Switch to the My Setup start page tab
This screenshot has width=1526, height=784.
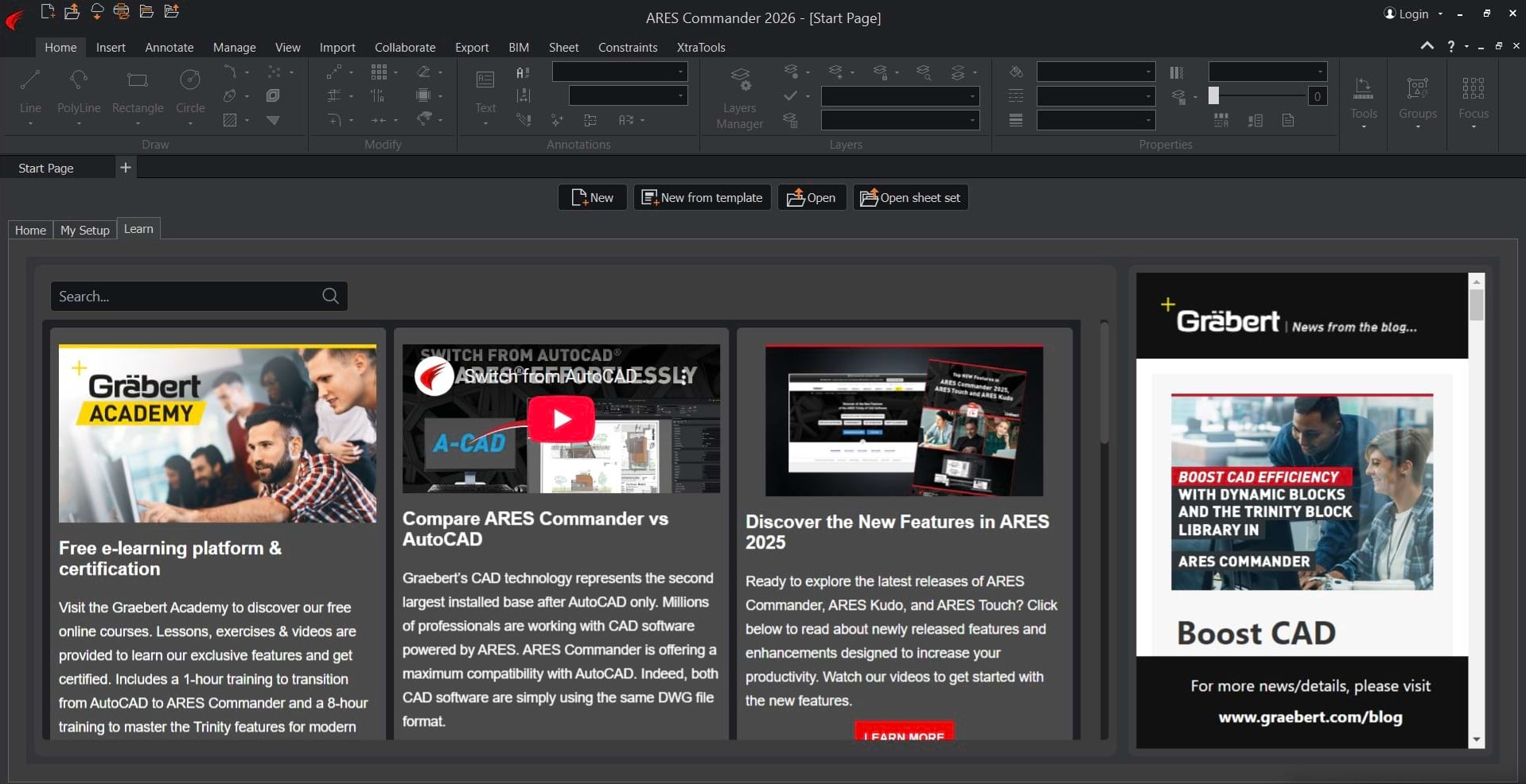click(x=85, y=230)
